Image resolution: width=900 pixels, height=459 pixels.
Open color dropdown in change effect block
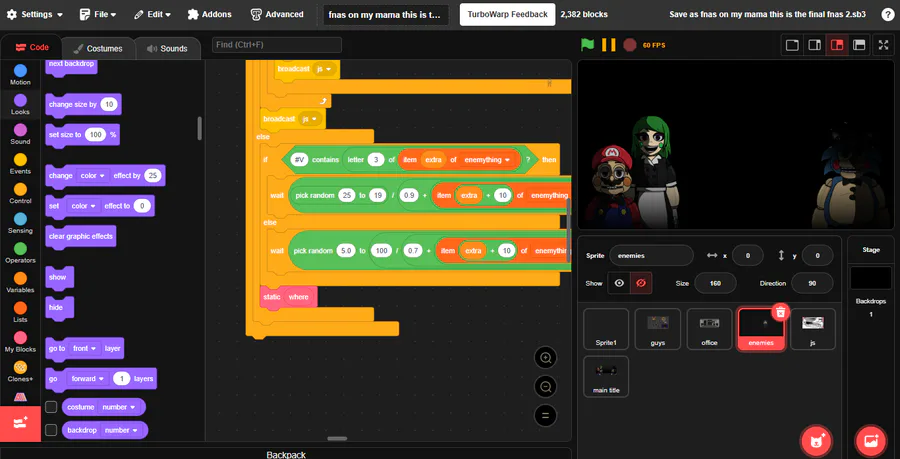pyautogui.click(x=92, y=176)
